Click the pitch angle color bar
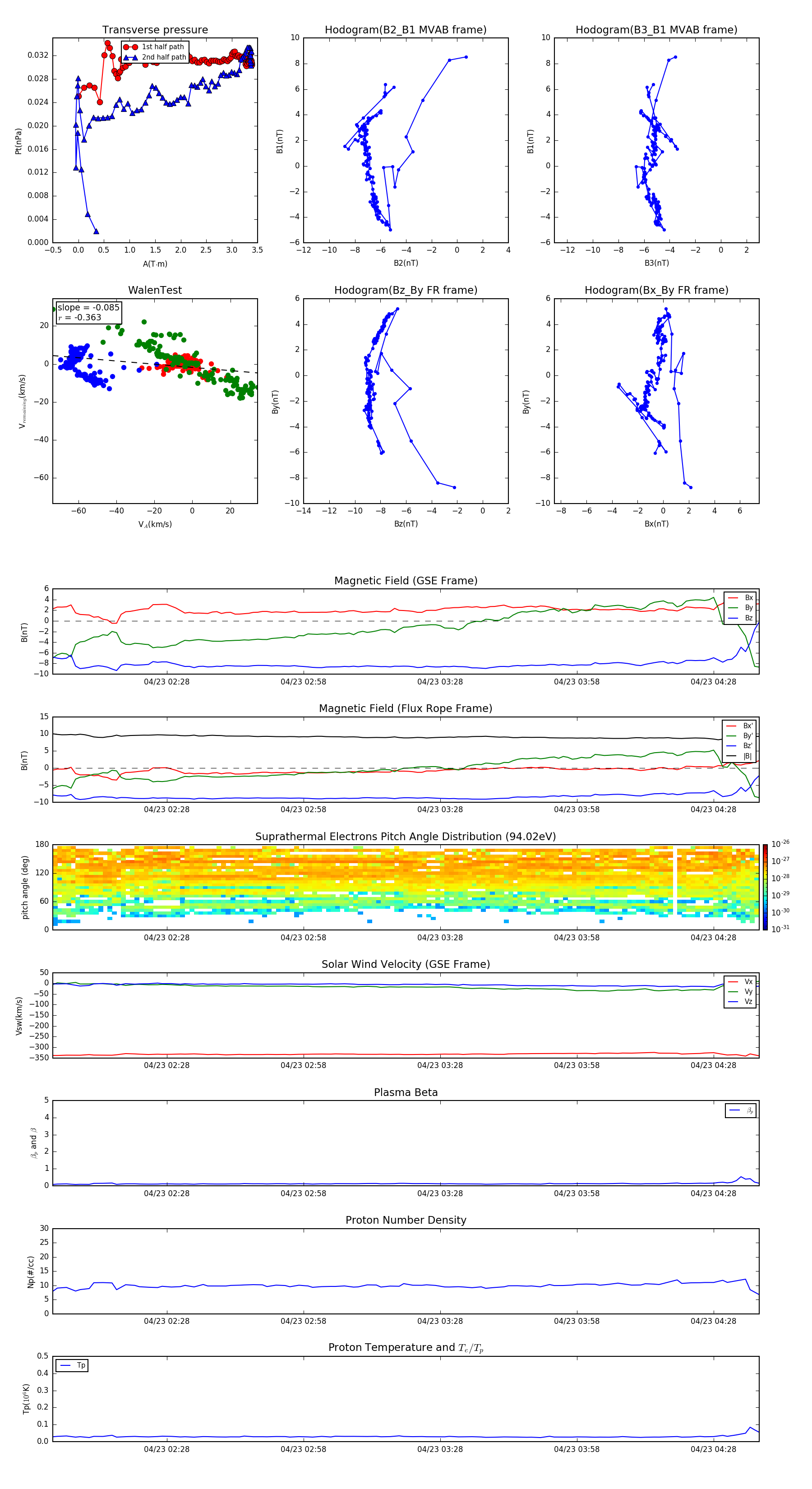This screenshot has width=812, height=1489. click(765, 887)
